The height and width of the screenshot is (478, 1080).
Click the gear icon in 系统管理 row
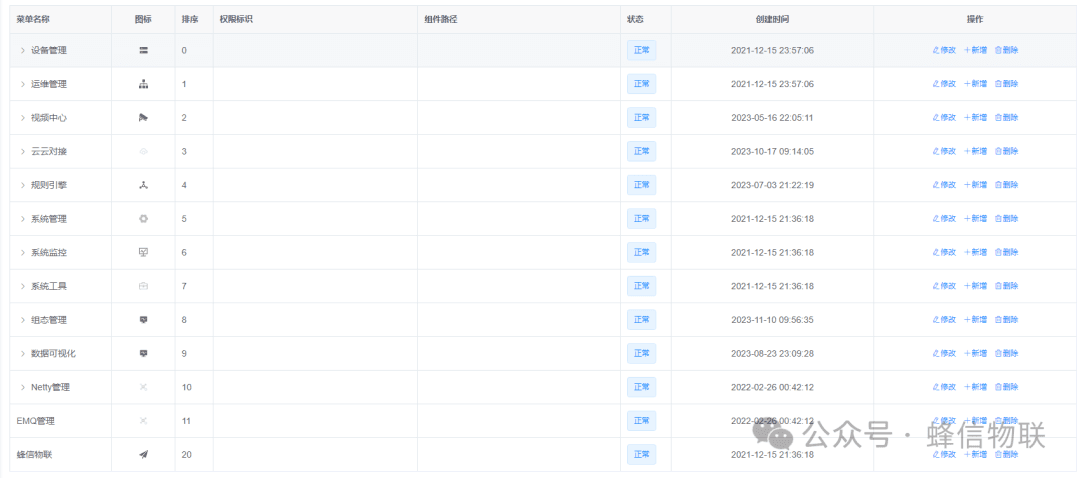pyautogui.click(x=143, y=219)
